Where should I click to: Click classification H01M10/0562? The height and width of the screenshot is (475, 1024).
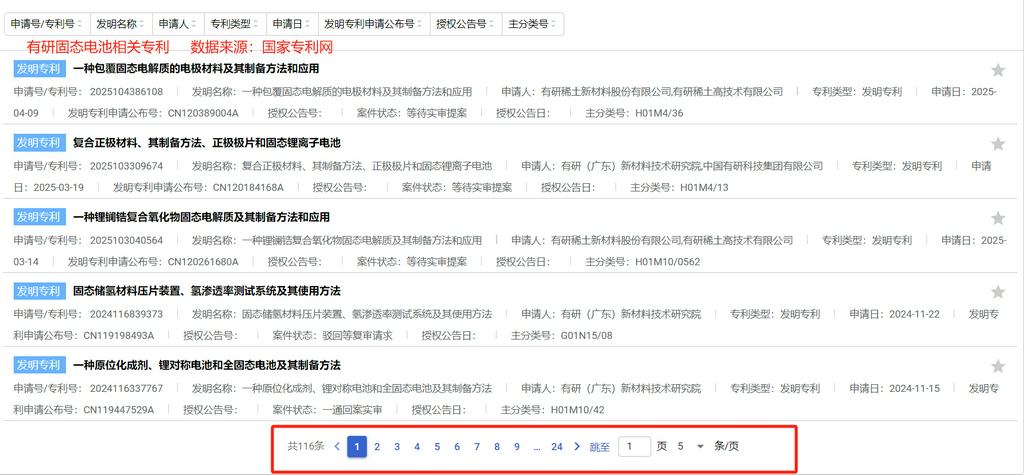(668, 262)
